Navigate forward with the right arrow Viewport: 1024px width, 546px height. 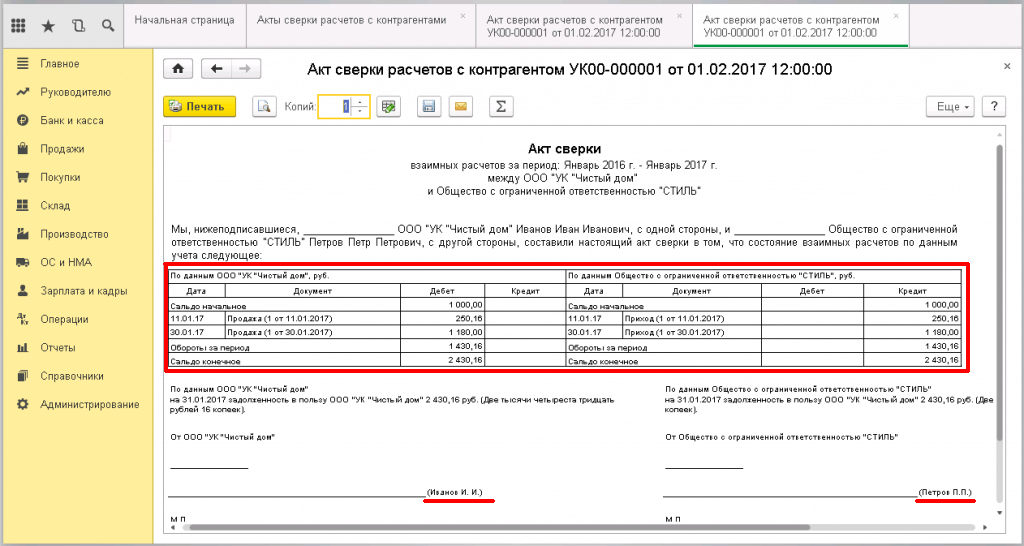tap(246, 69)
